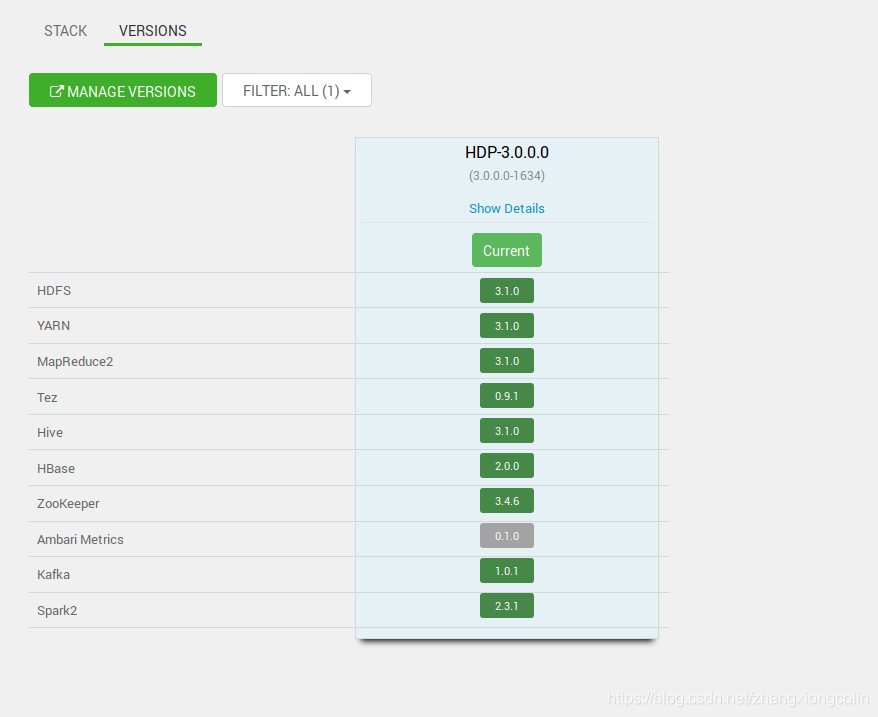The image size is (878, 717).
Task: Click the MapReduce2 service row label
Action: click(75, 361)
